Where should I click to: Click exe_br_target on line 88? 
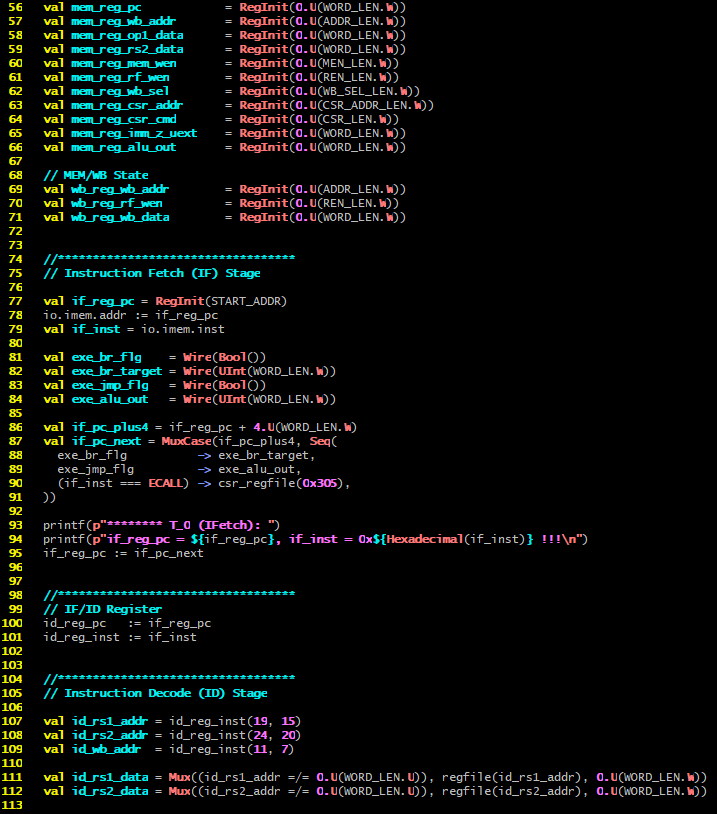point(263,456)
